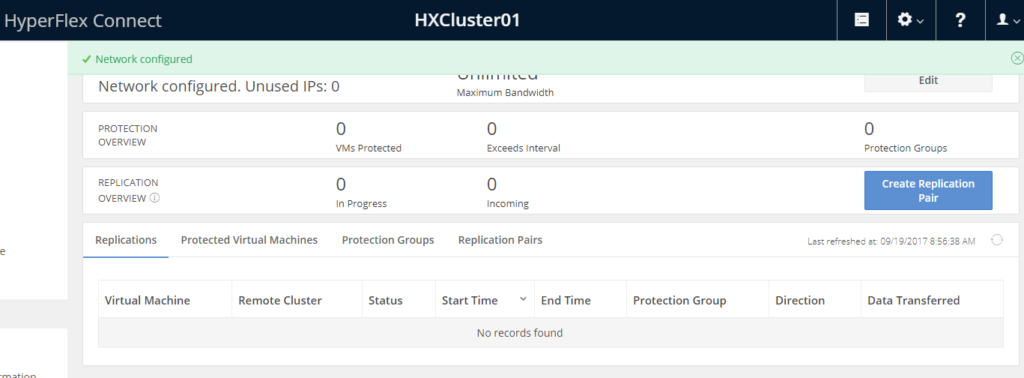Open the messages list icon in header
Screen dimensions: 1024x378
(861, 20)
